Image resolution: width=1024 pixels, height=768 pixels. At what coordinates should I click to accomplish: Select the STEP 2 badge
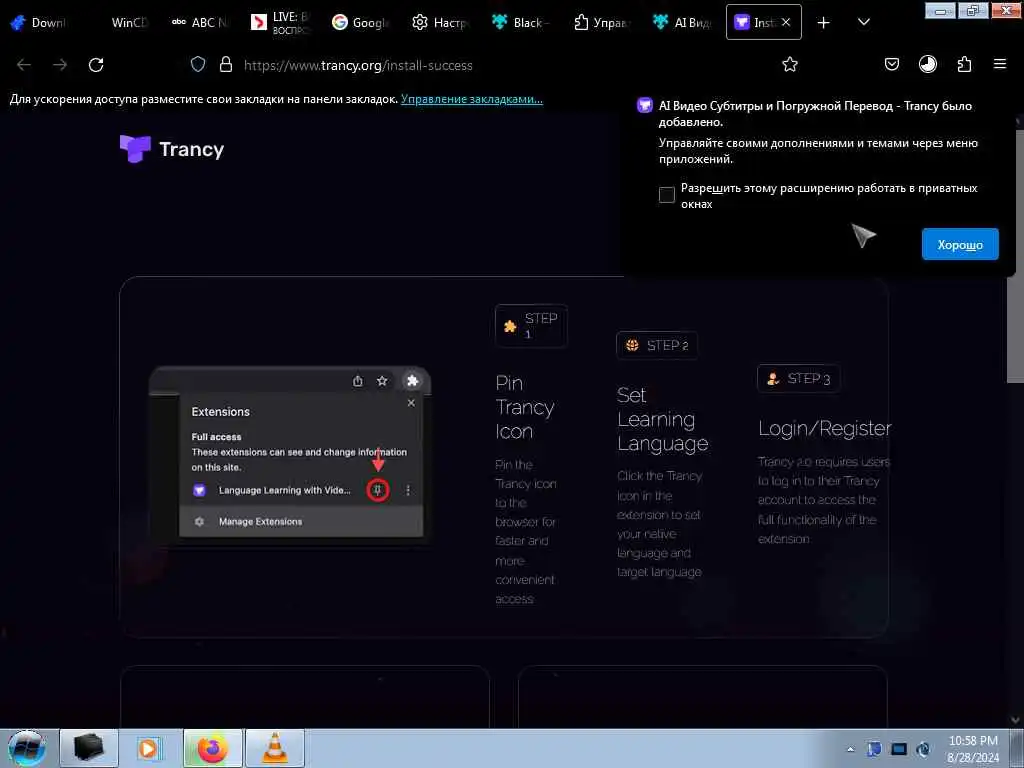click(656, 345)
